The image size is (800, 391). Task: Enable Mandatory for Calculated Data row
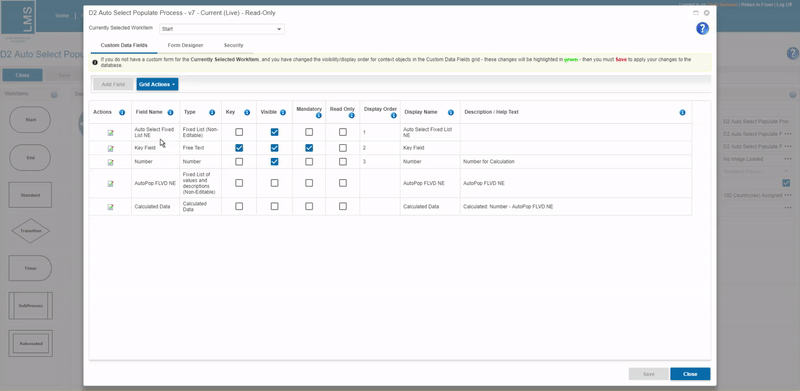tap(309, 206)
